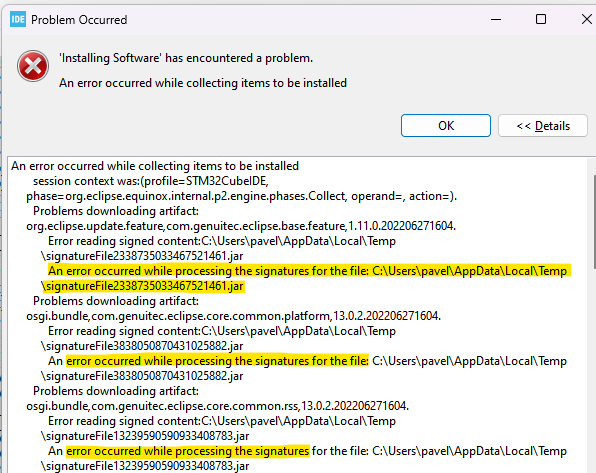
Task: Click the first line in details pane
Action: (155, 166)
